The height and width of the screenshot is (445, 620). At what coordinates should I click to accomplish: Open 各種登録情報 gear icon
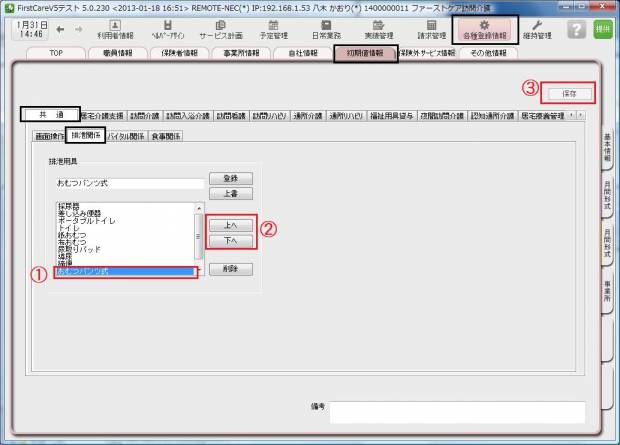click(x=485, y=29)
